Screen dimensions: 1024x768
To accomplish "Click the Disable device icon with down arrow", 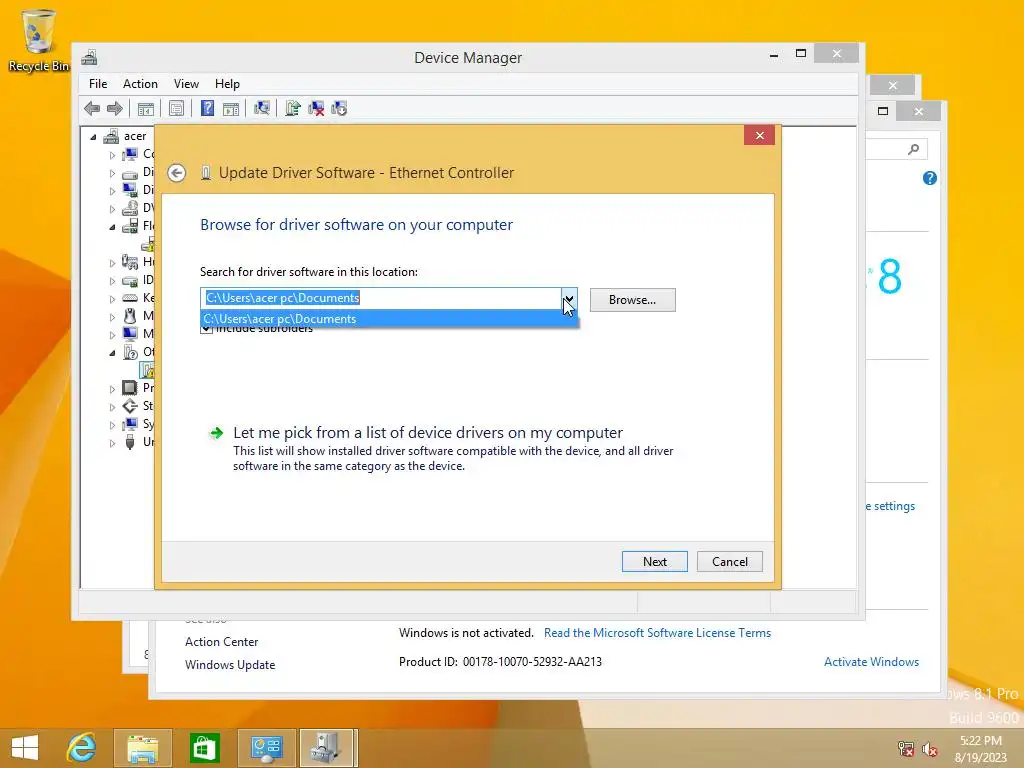I will 339,108.
